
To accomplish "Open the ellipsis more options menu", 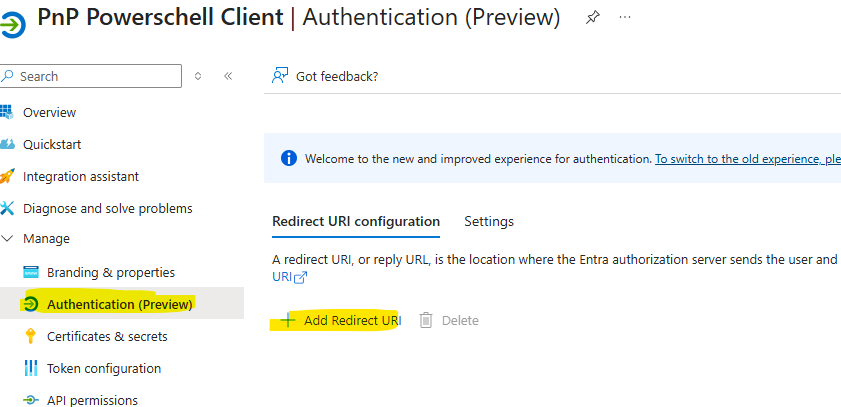I will (625, 18).
